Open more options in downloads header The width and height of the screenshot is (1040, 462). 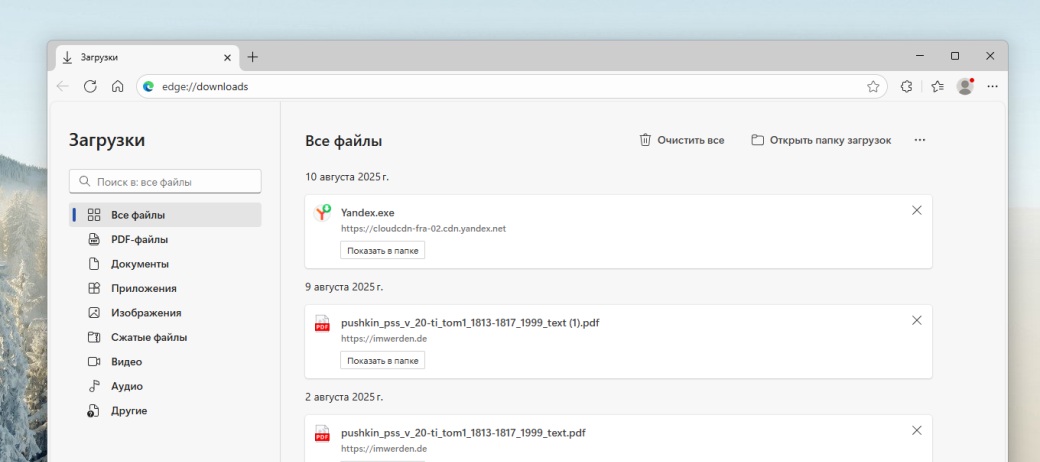click(920, 140)
